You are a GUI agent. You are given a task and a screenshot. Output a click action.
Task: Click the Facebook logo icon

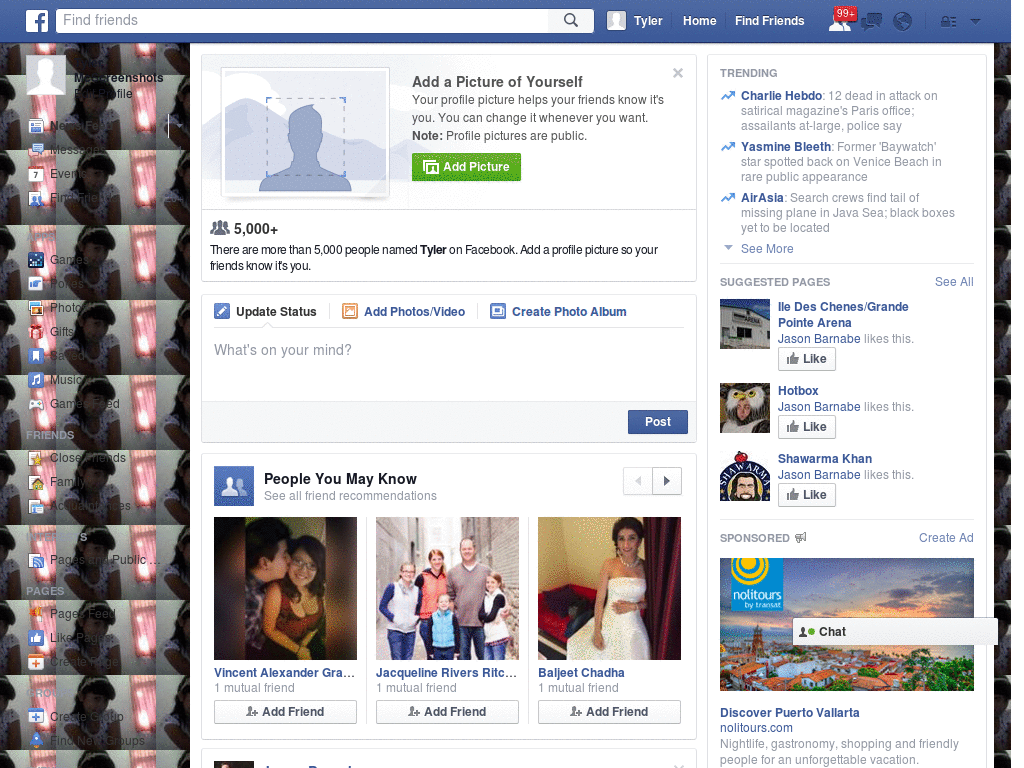pyautogui.click(x=37, y=21)
